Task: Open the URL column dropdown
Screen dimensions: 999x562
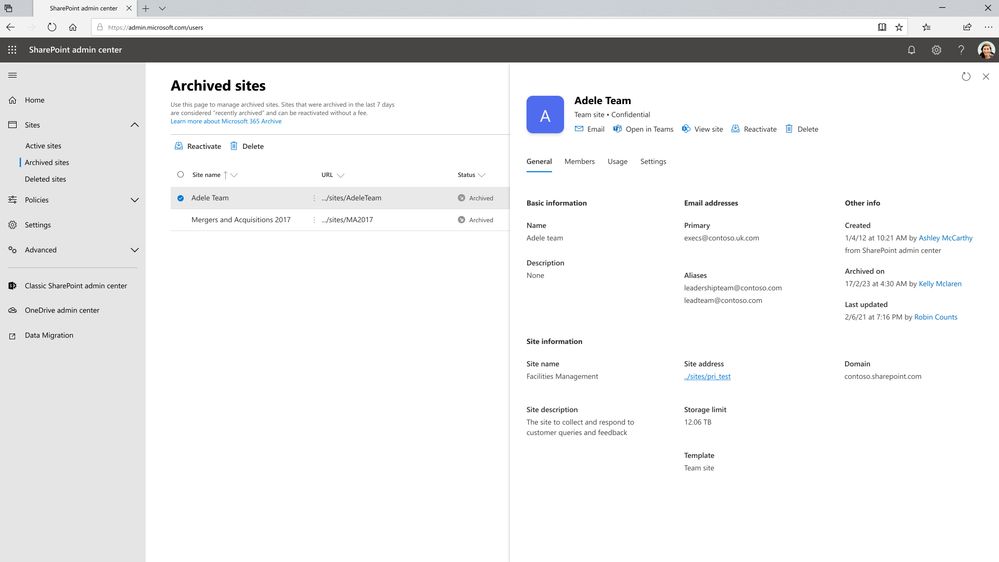Action: tap(340, 175)
